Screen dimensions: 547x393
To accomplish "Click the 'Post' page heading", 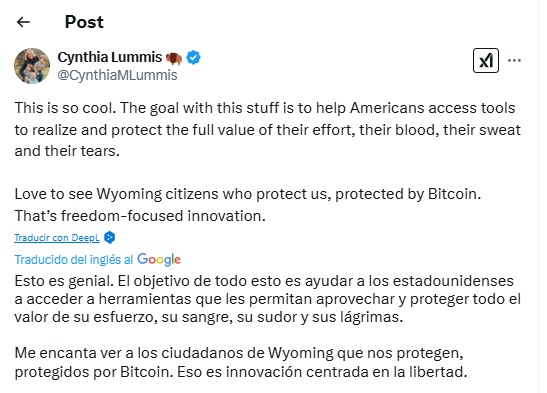I will (84, 22).
